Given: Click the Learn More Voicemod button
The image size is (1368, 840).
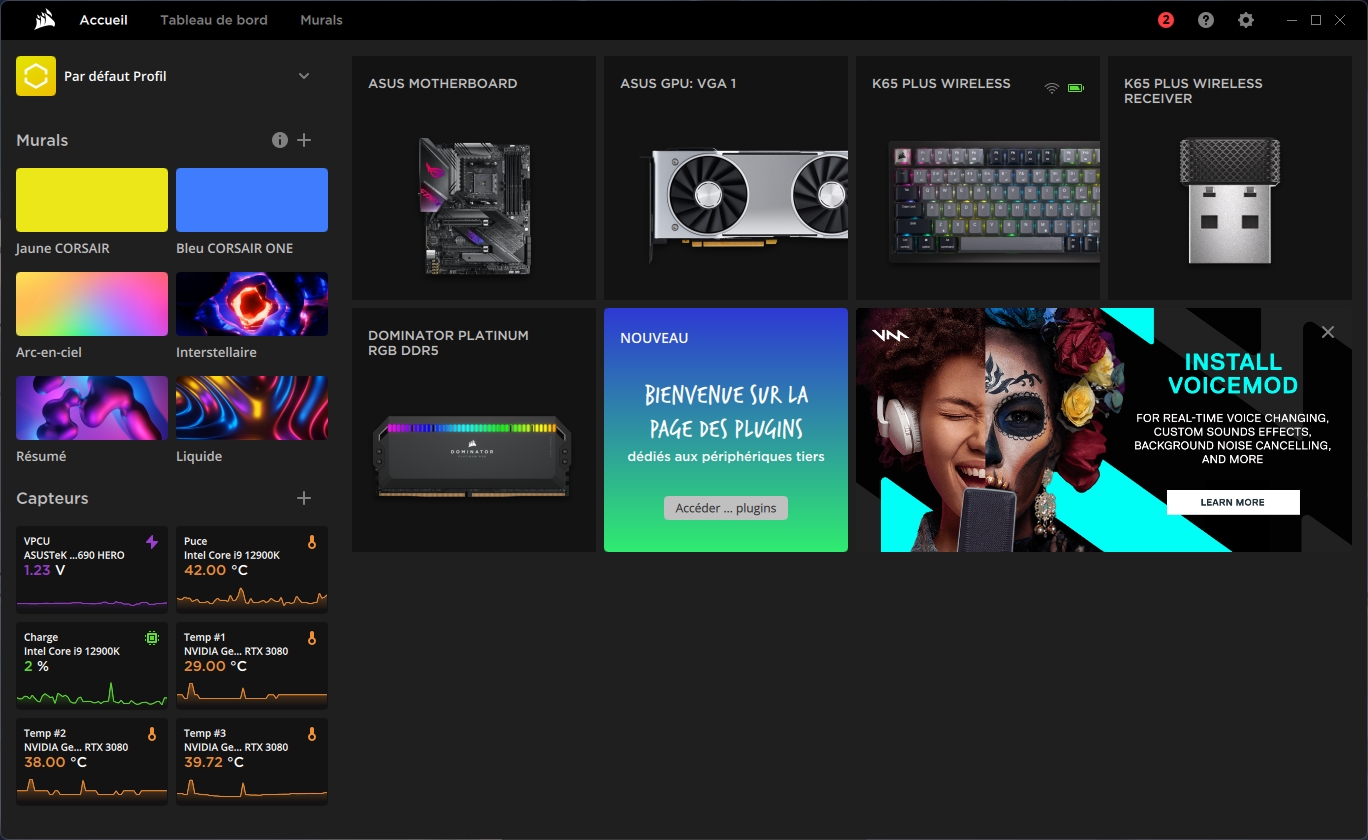Looking at the screenshot, I should [1233, 502].
